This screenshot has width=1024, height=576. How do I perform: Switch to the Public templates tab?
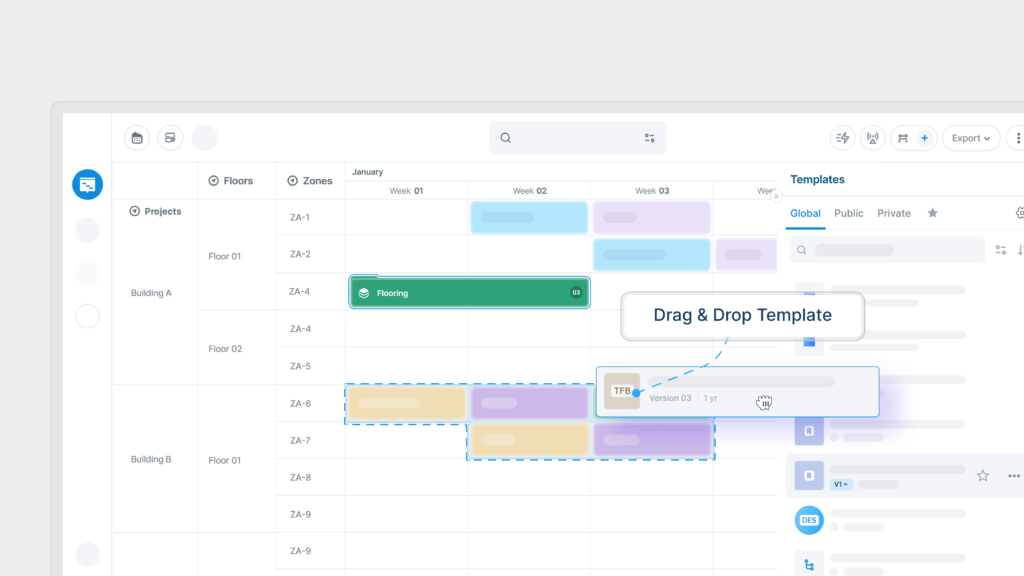click(848, 213)
